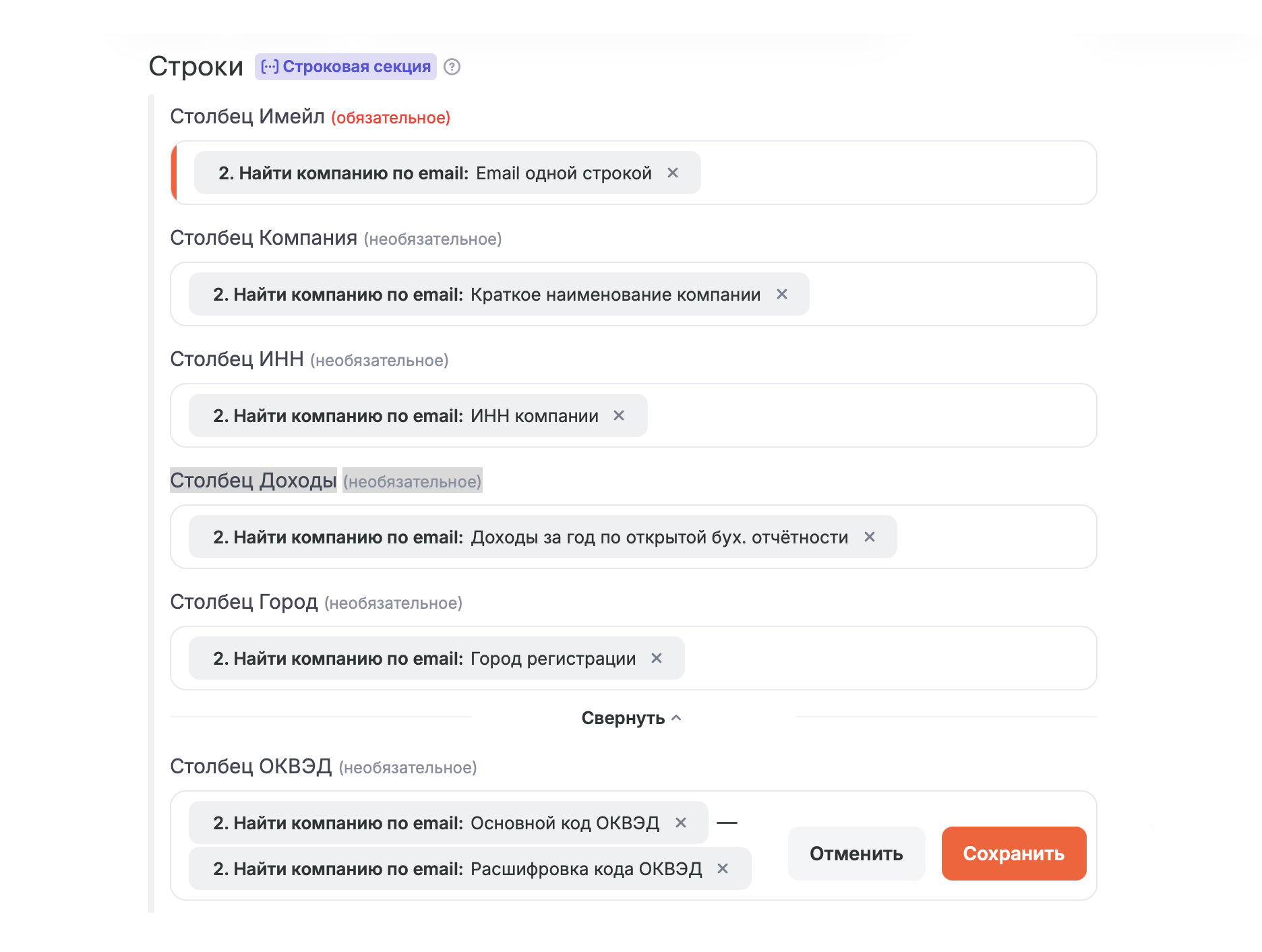Screen dimensions: 1262x952
Task: Remove the "Доходы за год" tag
Action: point(870,537)
